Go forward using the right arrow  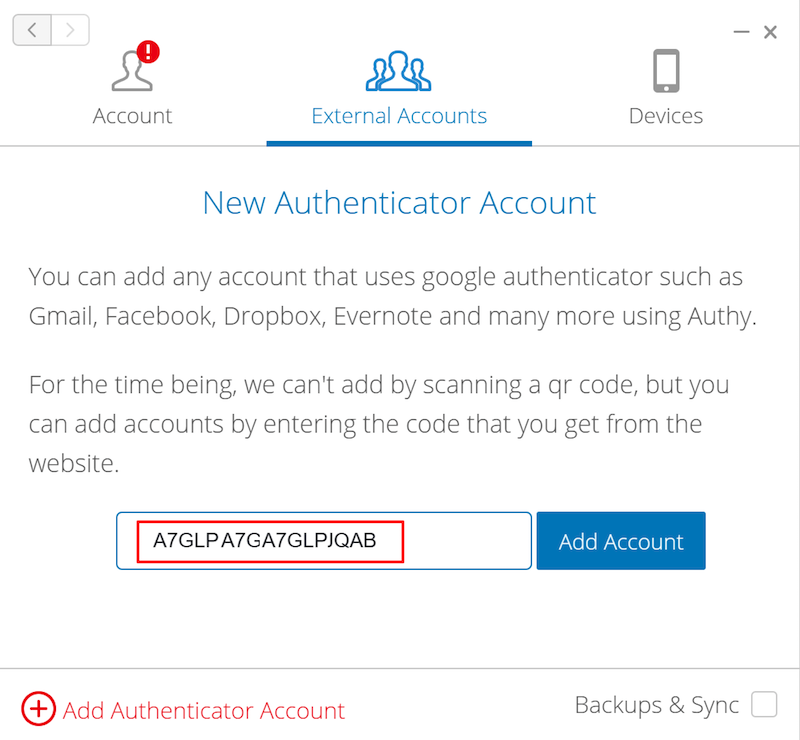[x=70, y=30]
